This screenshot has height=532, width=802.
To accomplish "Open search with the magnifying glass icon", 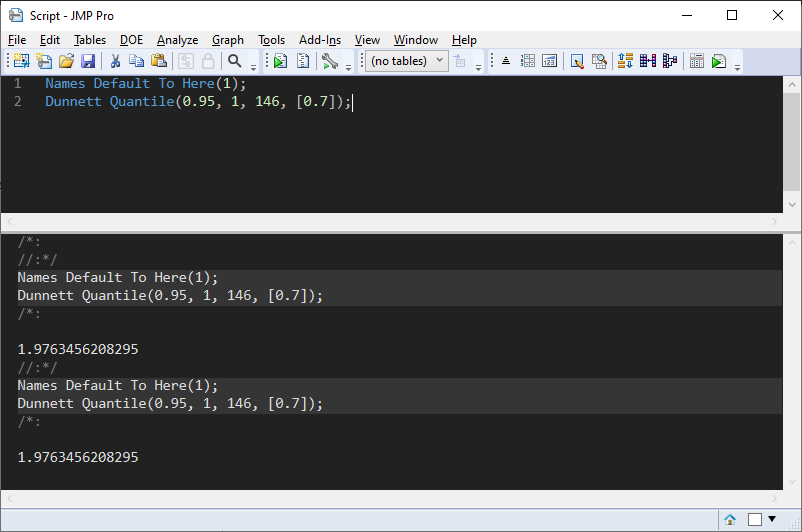I will click(235, 61).
